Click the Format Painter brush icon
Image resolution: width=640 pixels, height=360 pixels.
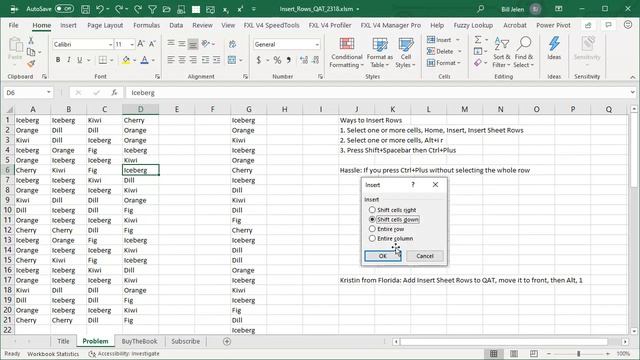coord(31,64)
